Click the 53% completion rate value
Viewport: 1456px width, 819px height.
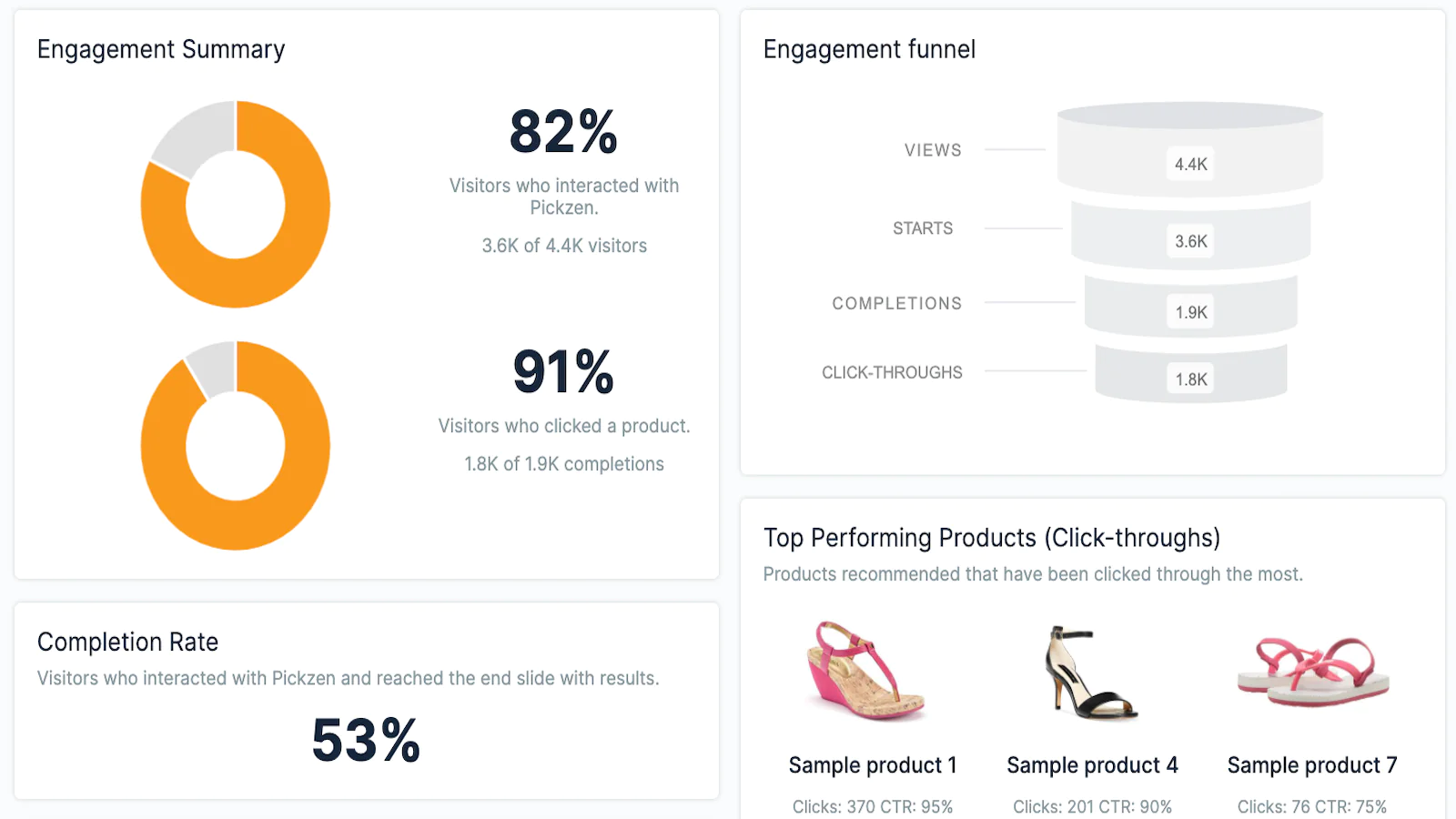point(366,740)
